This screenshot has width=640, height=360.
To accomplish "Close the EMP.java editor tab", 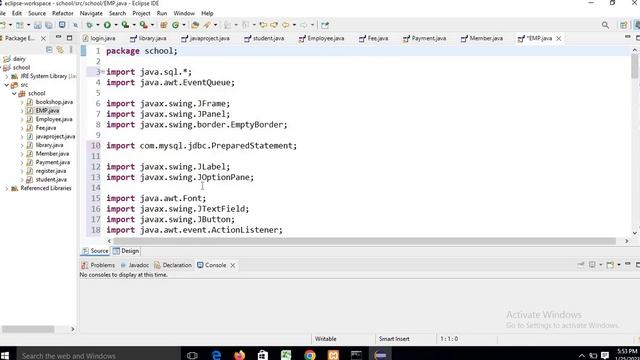I will click(559, 38).
